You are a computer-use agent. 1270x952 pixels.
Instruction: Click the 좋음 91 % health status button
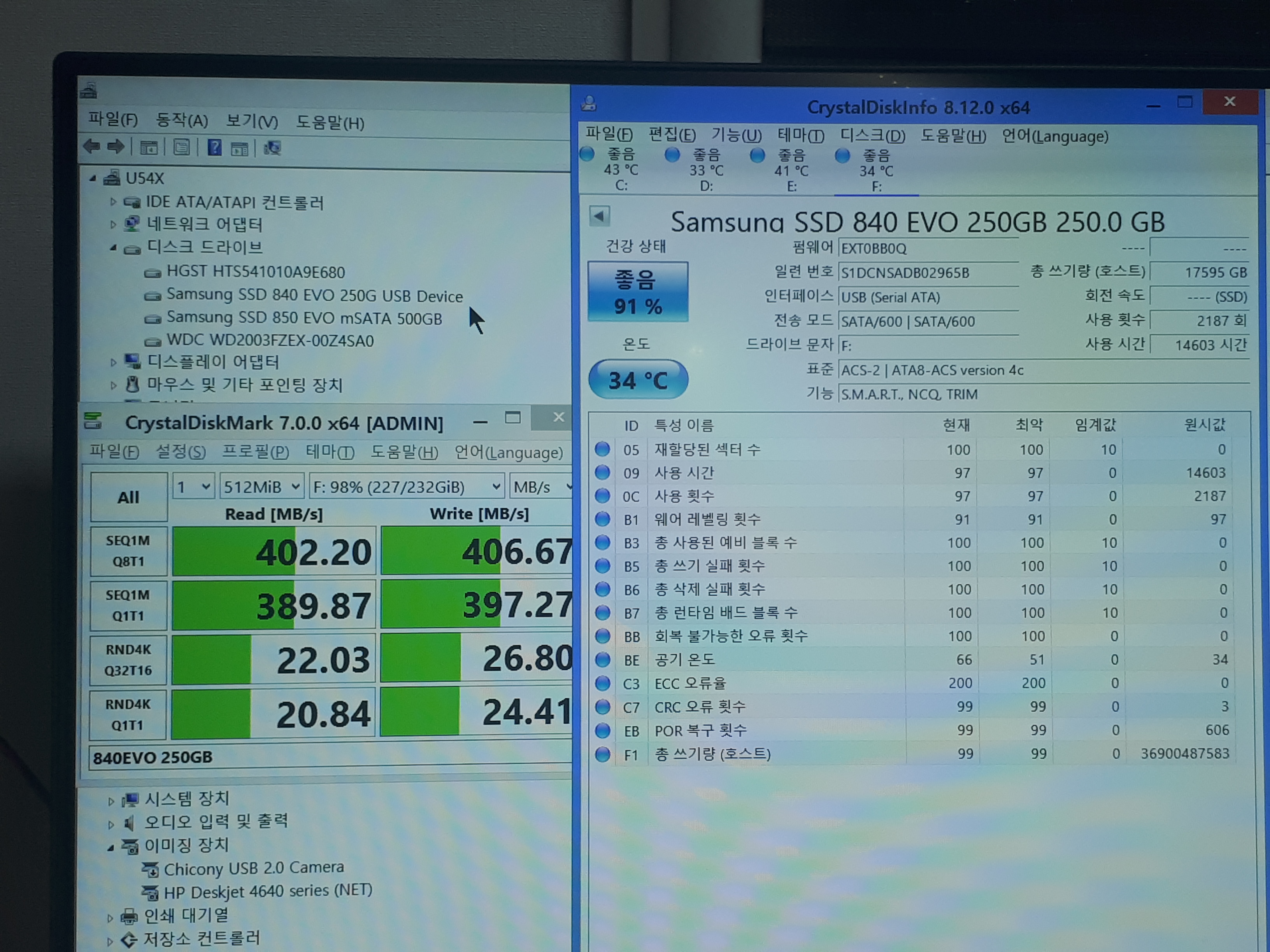pos(638,292)
